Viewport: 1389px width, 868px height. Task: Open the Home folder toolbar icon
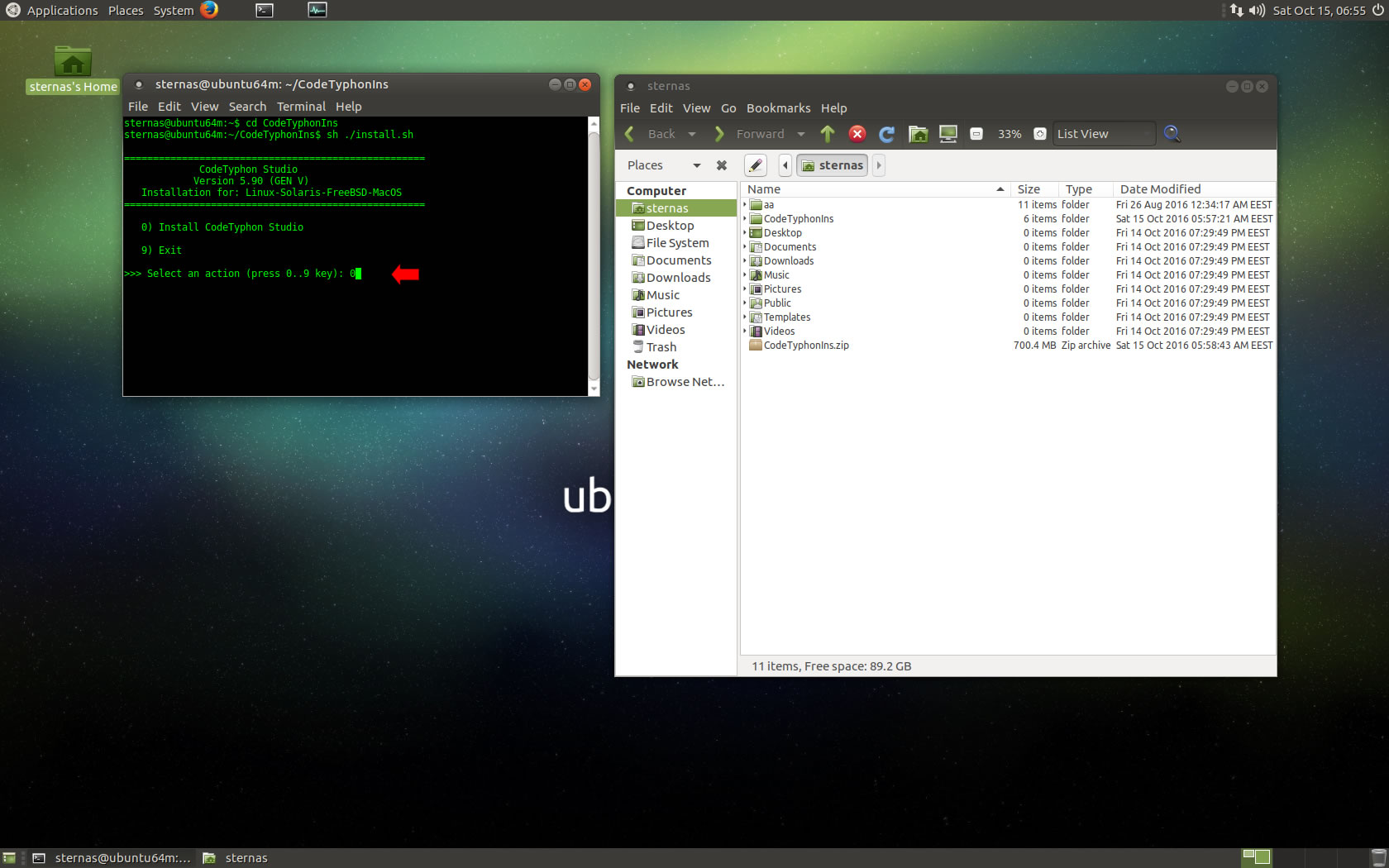pyautogui.click(x=918, y=134)
